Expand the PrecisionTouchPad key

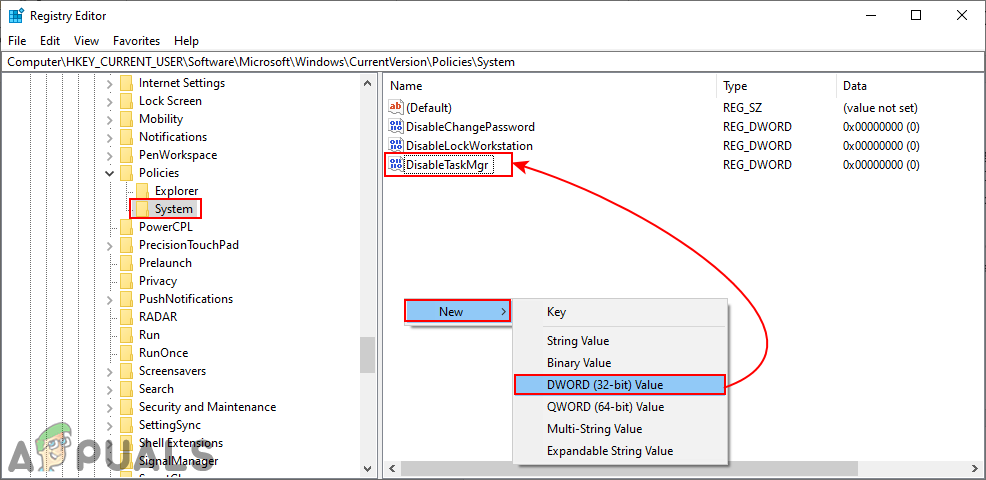point(109,245)
